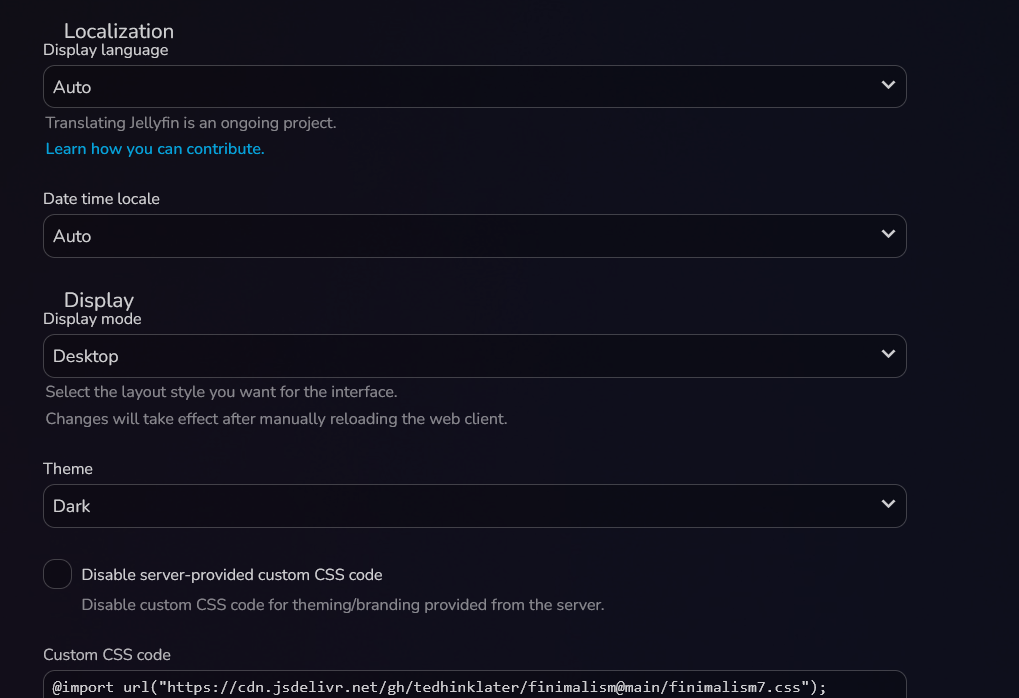Open 'Learn how you can contribute' link
The height and width of the screenshot is (698, 1019).
155,149
